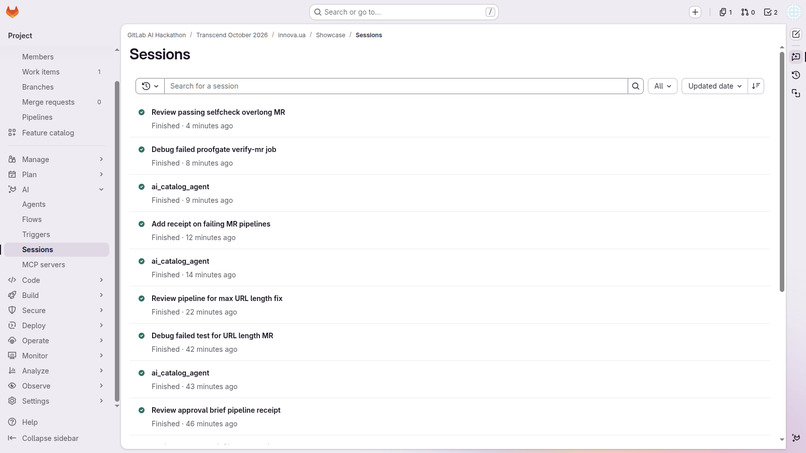Click the Secure shield icon
Image resolution: width=806 pixels, height=453 pixels.
(12, 310)
